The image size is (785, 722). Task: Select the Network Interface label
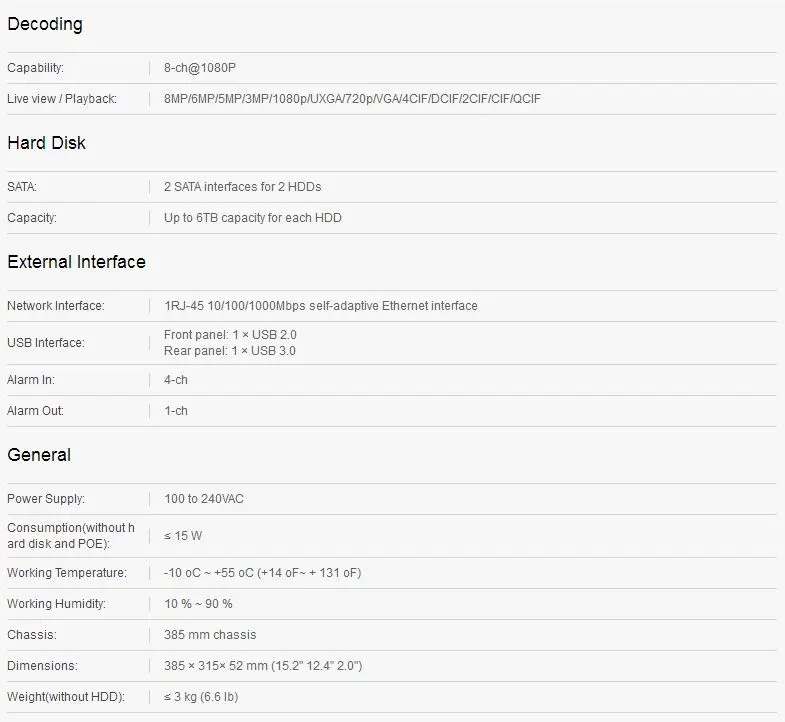coord(56,305)
